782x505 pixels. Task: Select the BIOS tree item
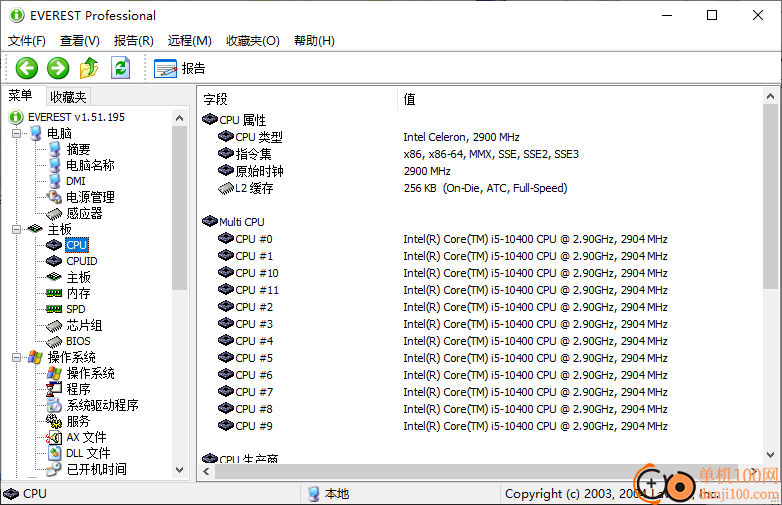click(x=78, y=341)
